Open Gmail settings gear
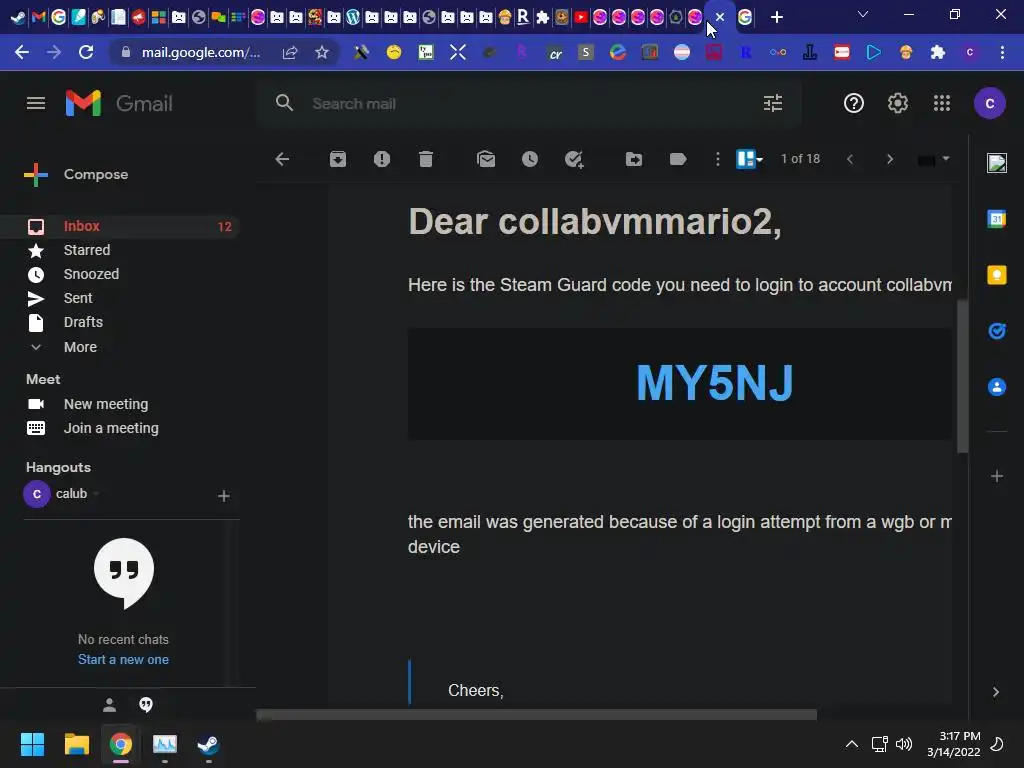This screenshot has width=1024, height=768. [898, 103]
